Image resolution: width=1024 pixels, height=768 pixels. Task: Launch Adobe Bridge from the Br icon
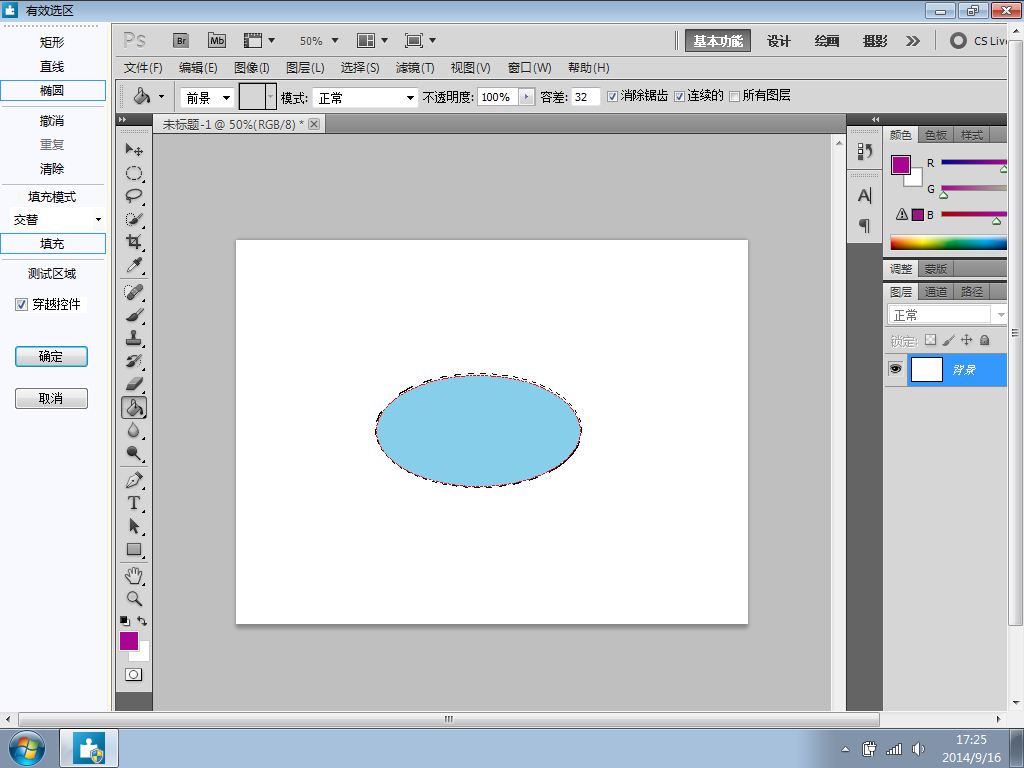tap(181, 41)
